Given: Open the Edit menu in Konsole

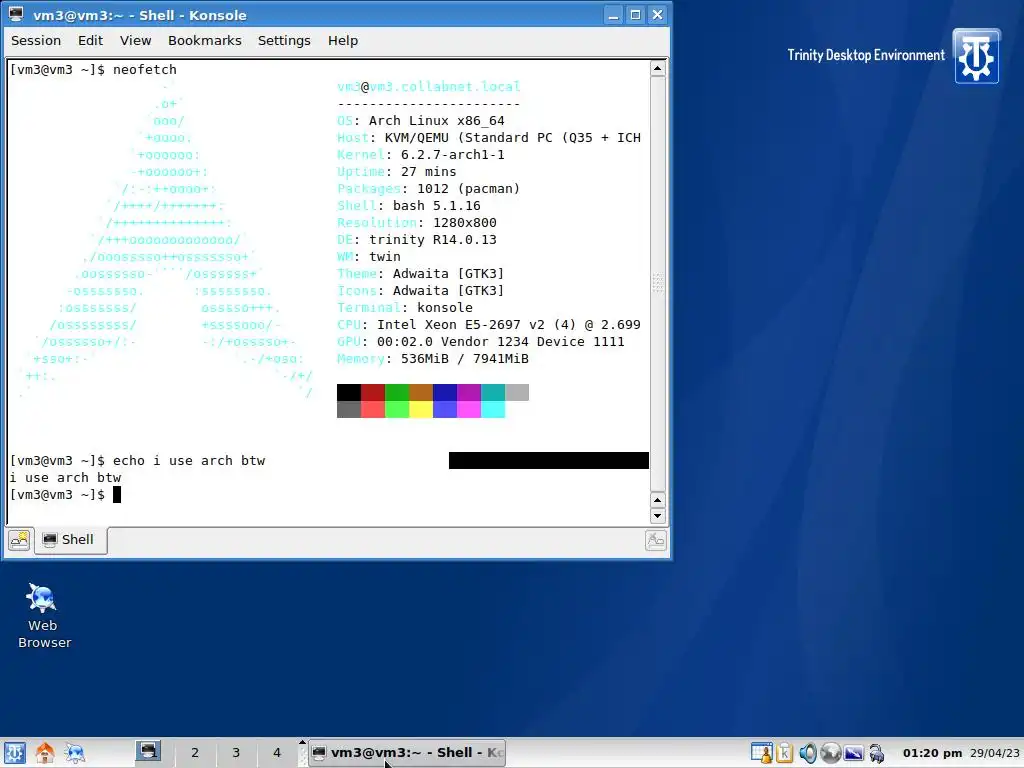Looking at the screenshot, I should (90, 40).
